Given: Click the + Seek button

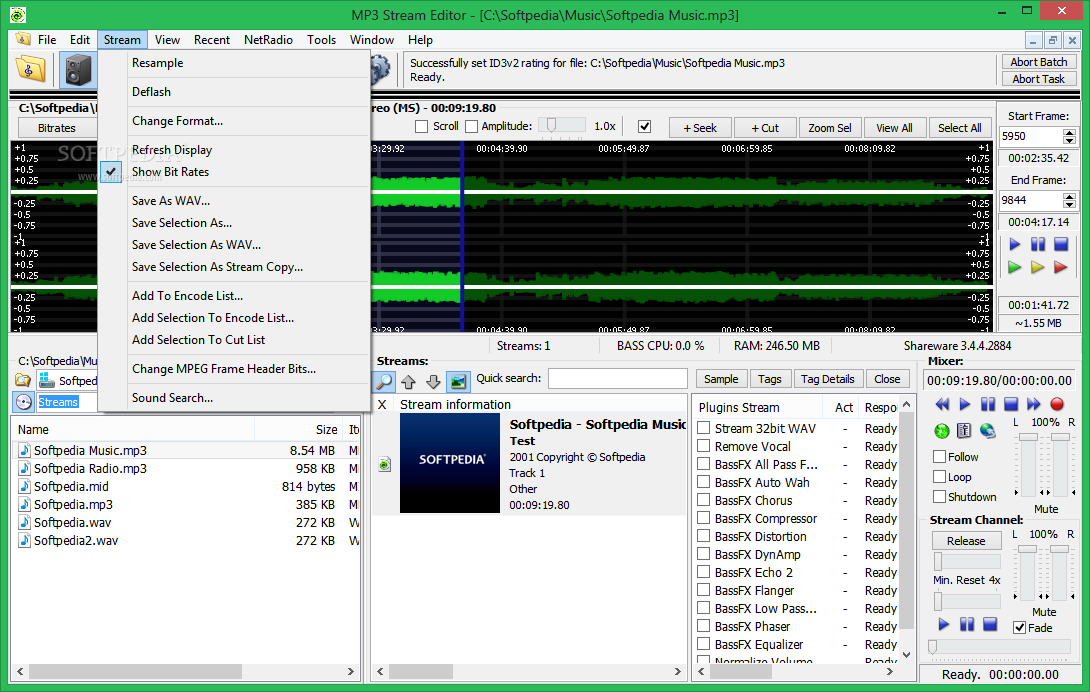Looking at the screenshot, I should [700, 128].
